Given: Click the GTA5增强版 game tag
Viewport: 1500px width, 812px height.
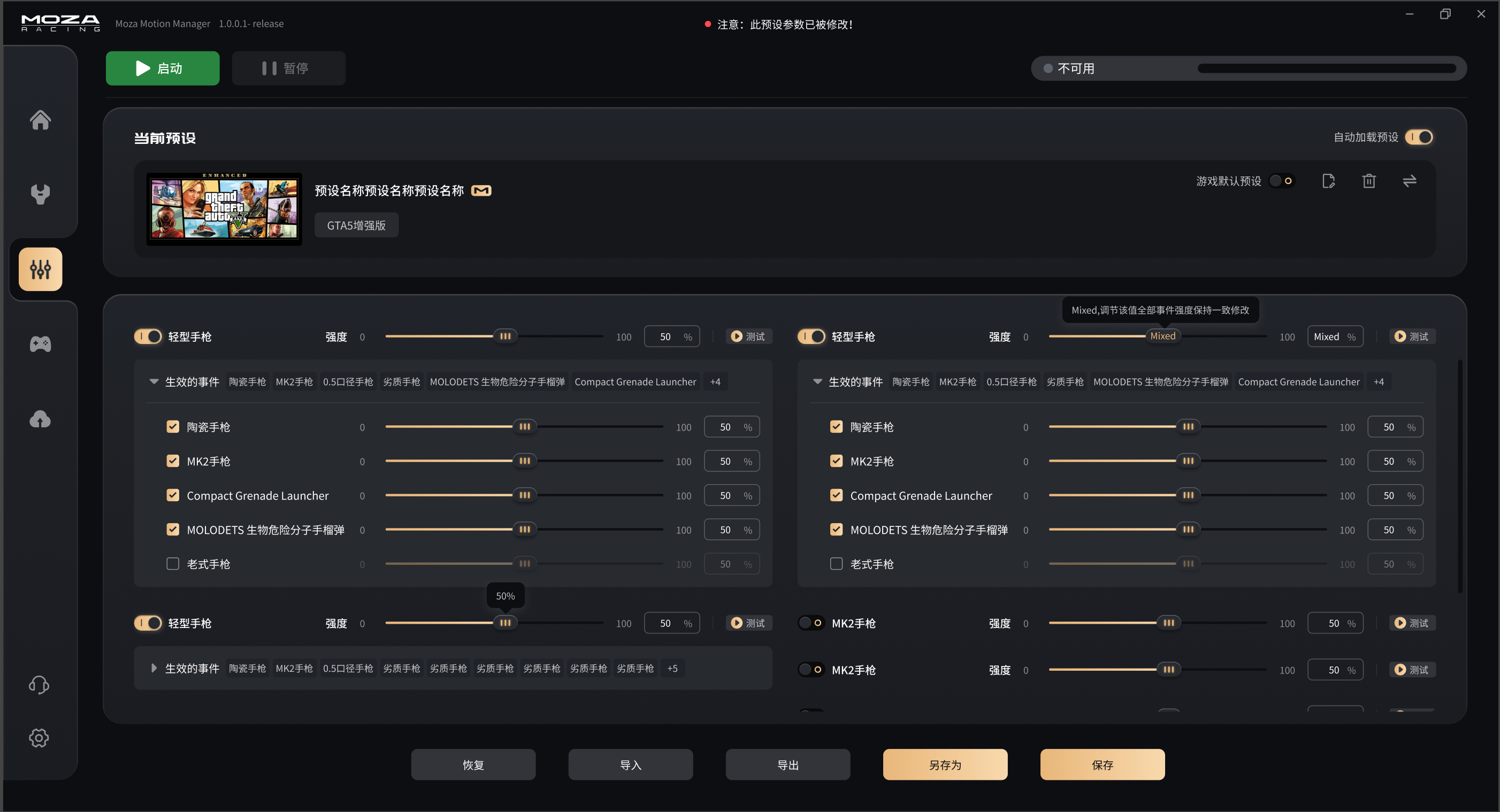Looking at the screenshot, I should coord(356,225).
